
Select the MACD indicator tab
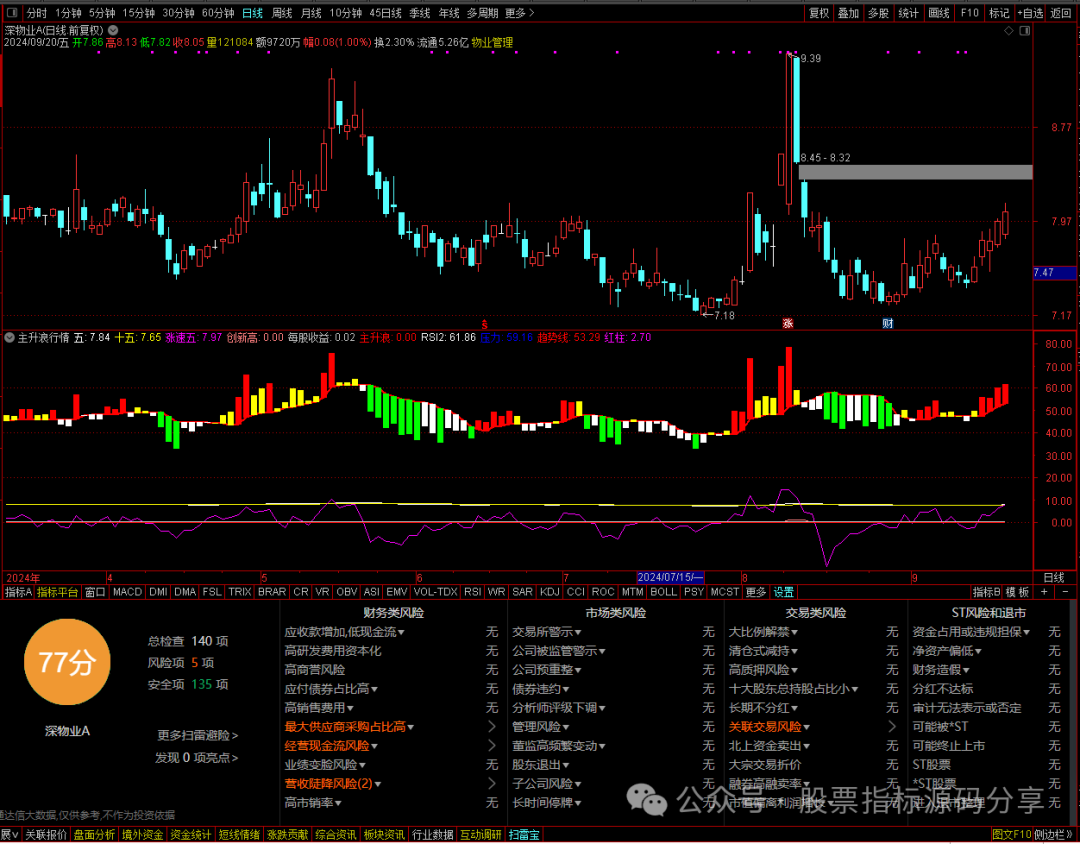127,592
